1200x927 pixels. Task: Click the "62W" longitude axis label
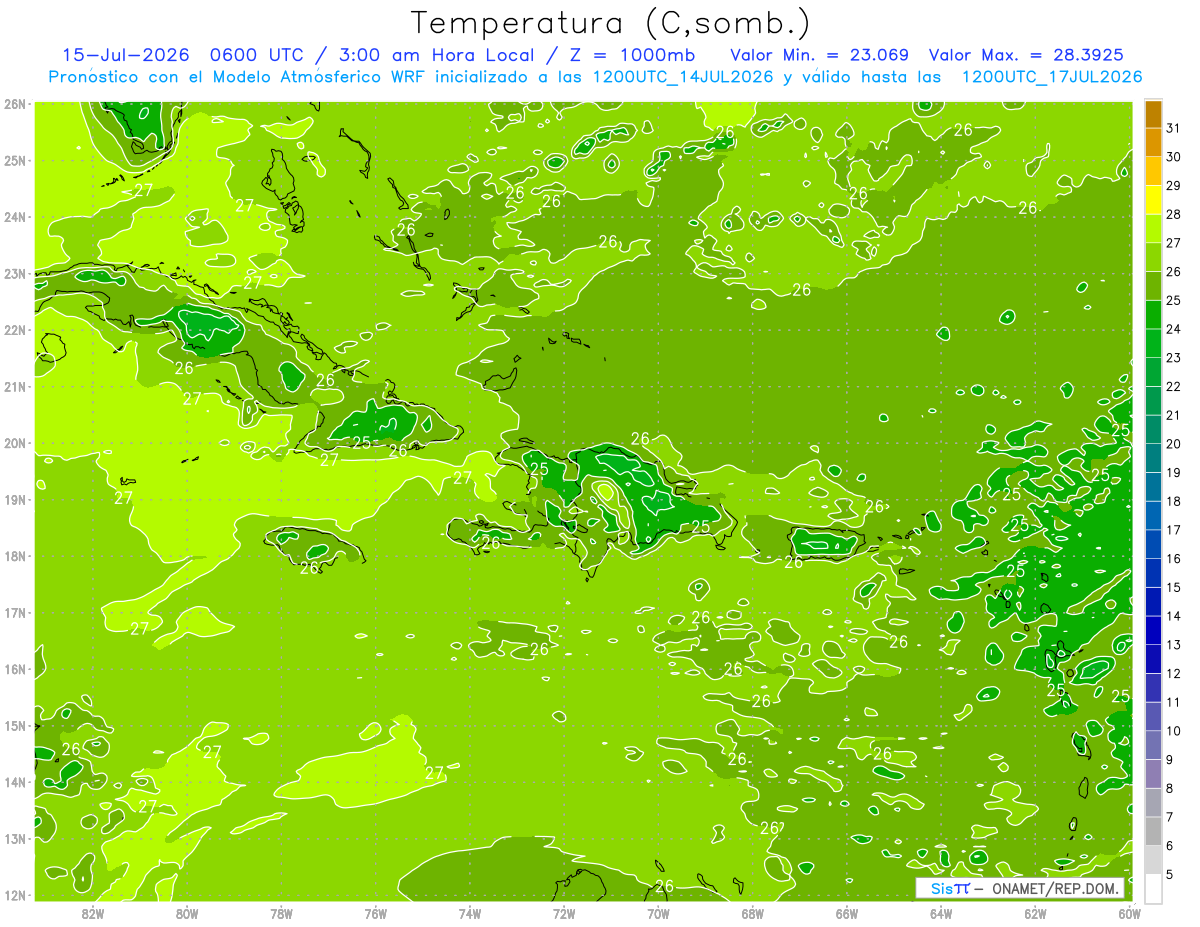point(1035,913)
